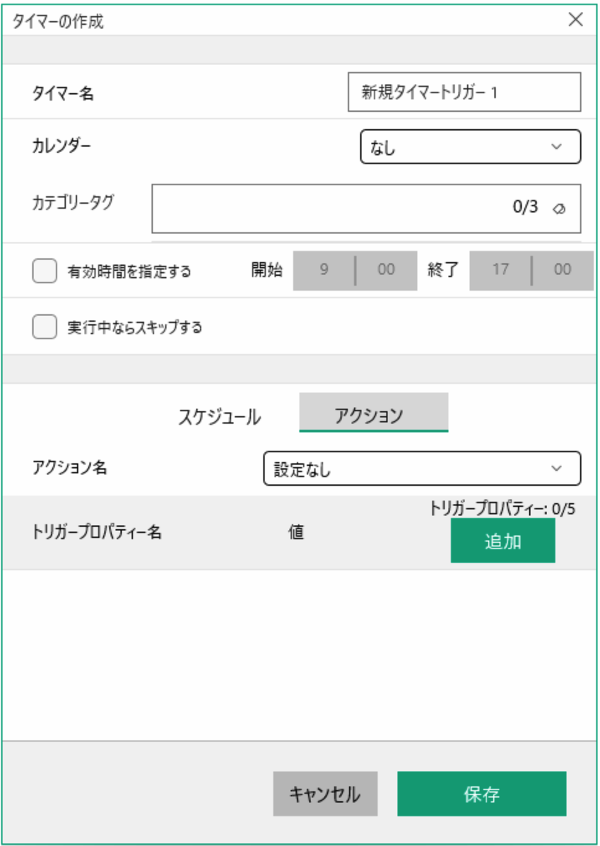Viewport: 600px width, 846px height.
Task: Enable the 有効時間を指定する checkbox
Action: coord(43,270)
